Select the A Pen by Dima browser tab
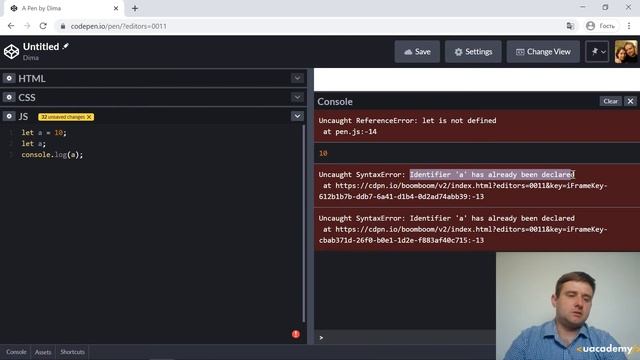The image size is (640, 360). 64,8
